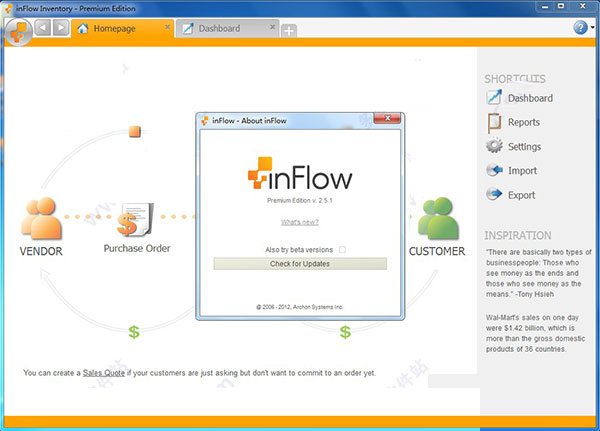Image resolution: width=600 pixels, height=431 pixels.
Task: Click the orange product box icon
Action: [135, 132]
